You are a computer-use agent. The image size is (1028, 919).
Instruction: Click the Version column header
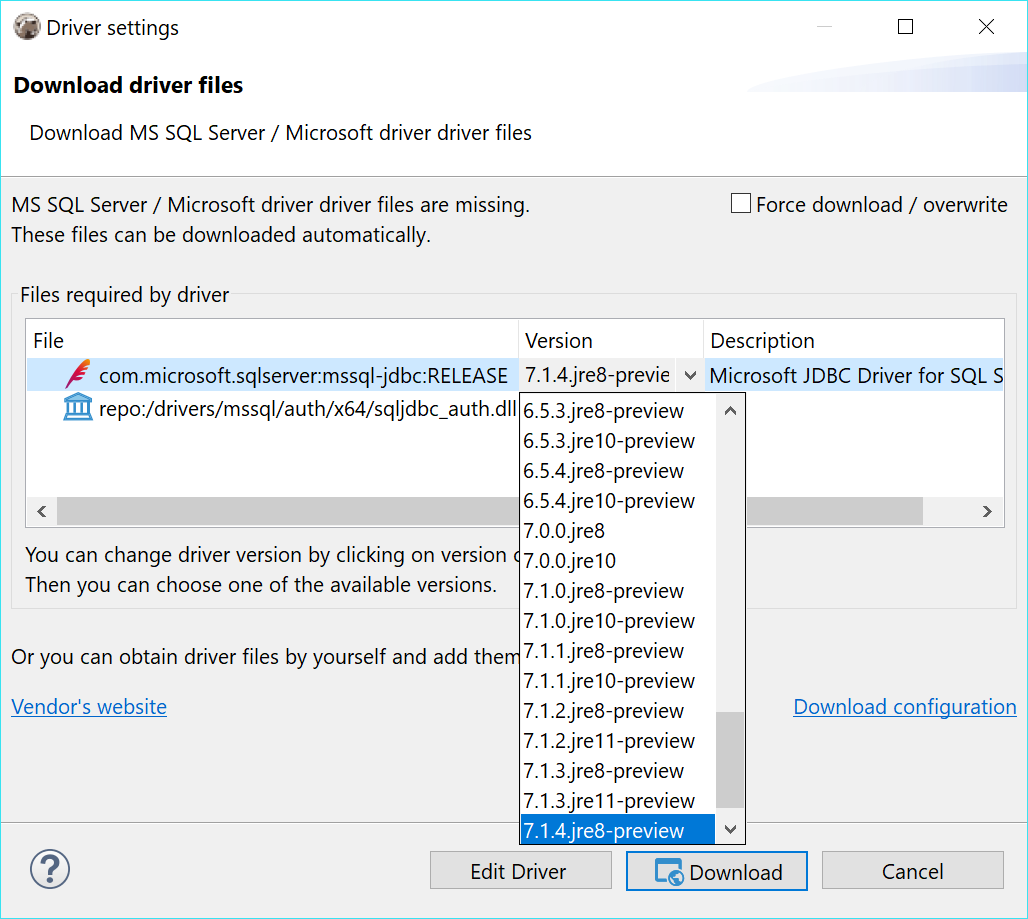tap(611, 340)
